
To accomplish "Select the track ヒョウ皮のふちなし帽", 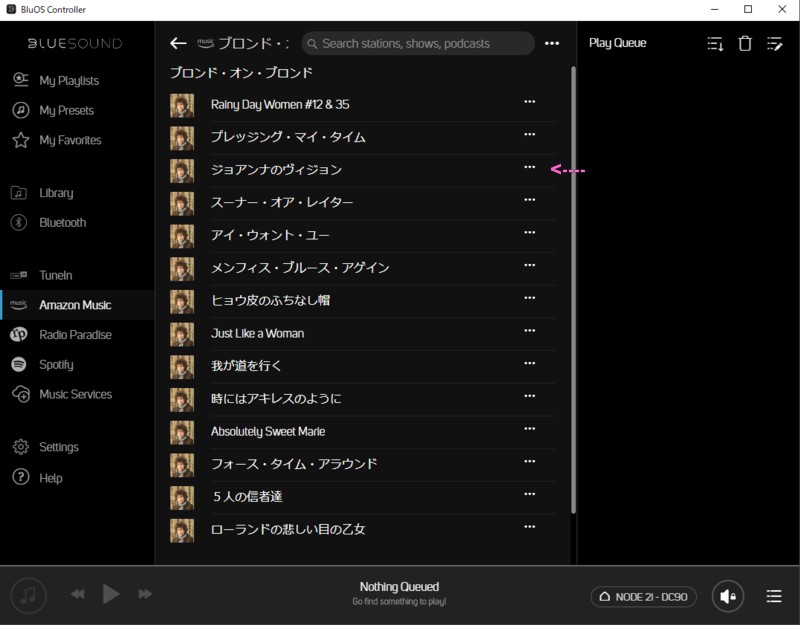I will point(270,301).
